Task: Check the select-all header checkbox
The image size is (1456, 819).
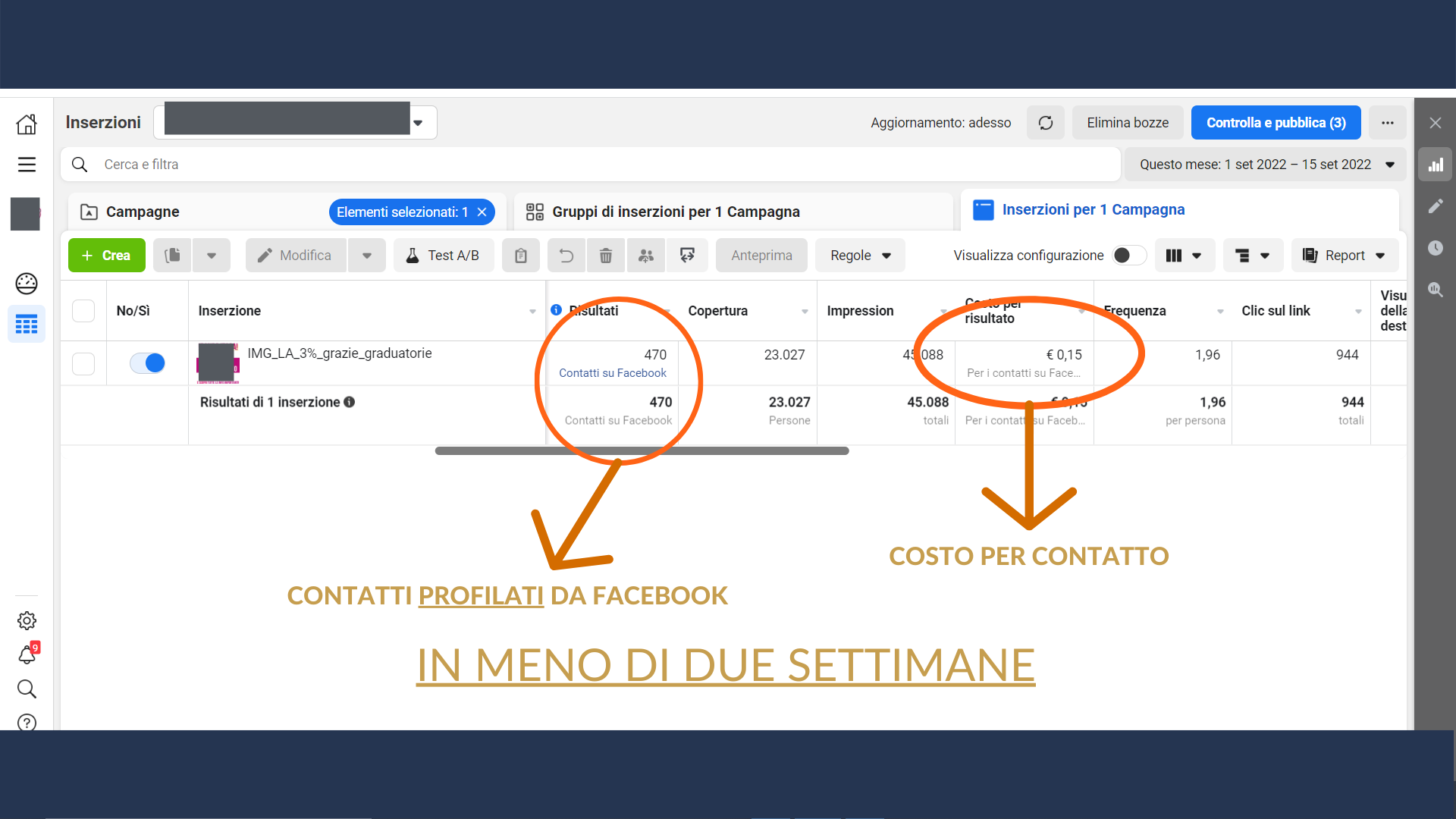Action: click(x=83, y=311)
